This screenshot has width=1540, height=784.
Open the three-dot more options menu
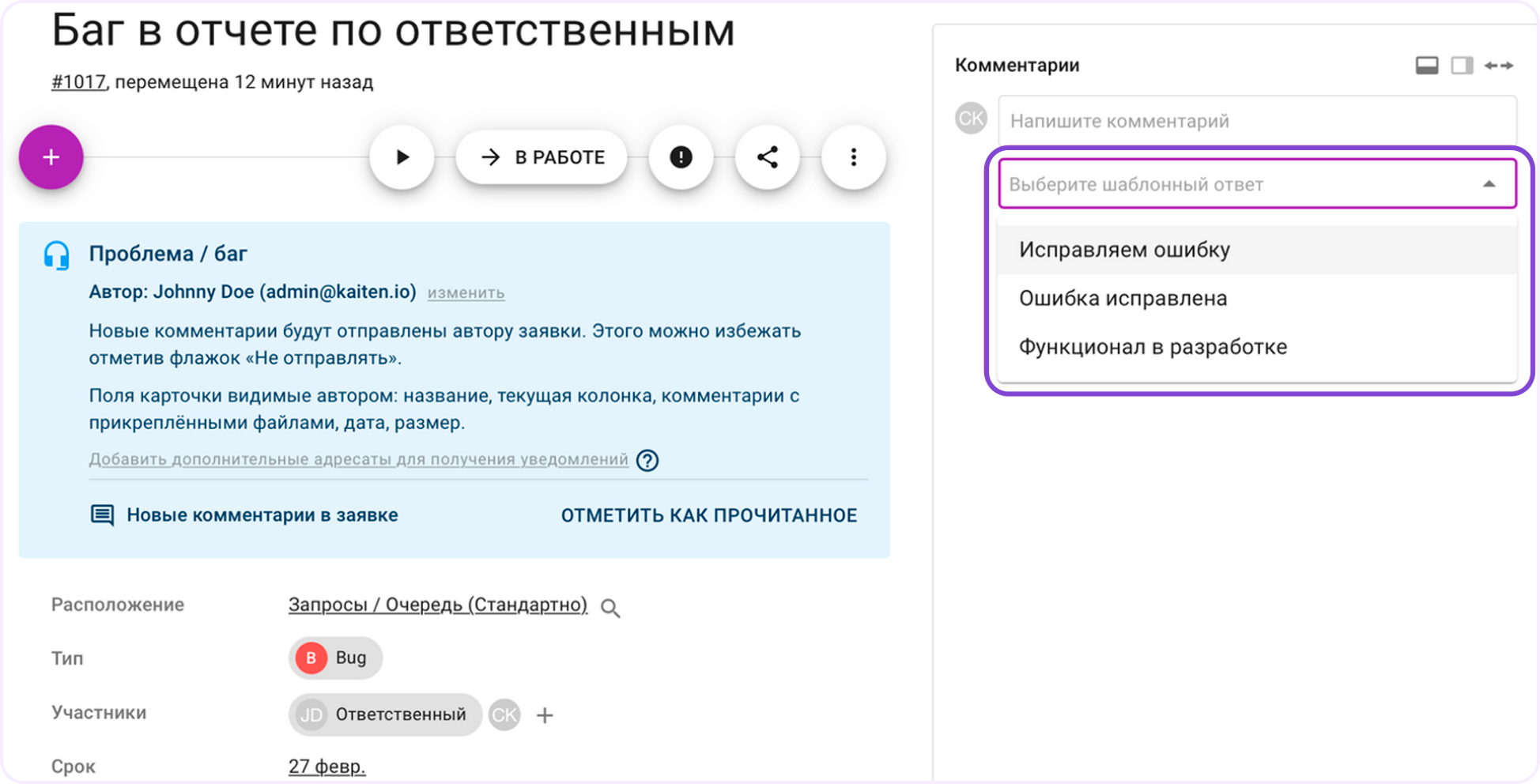(x=853, y=157)
